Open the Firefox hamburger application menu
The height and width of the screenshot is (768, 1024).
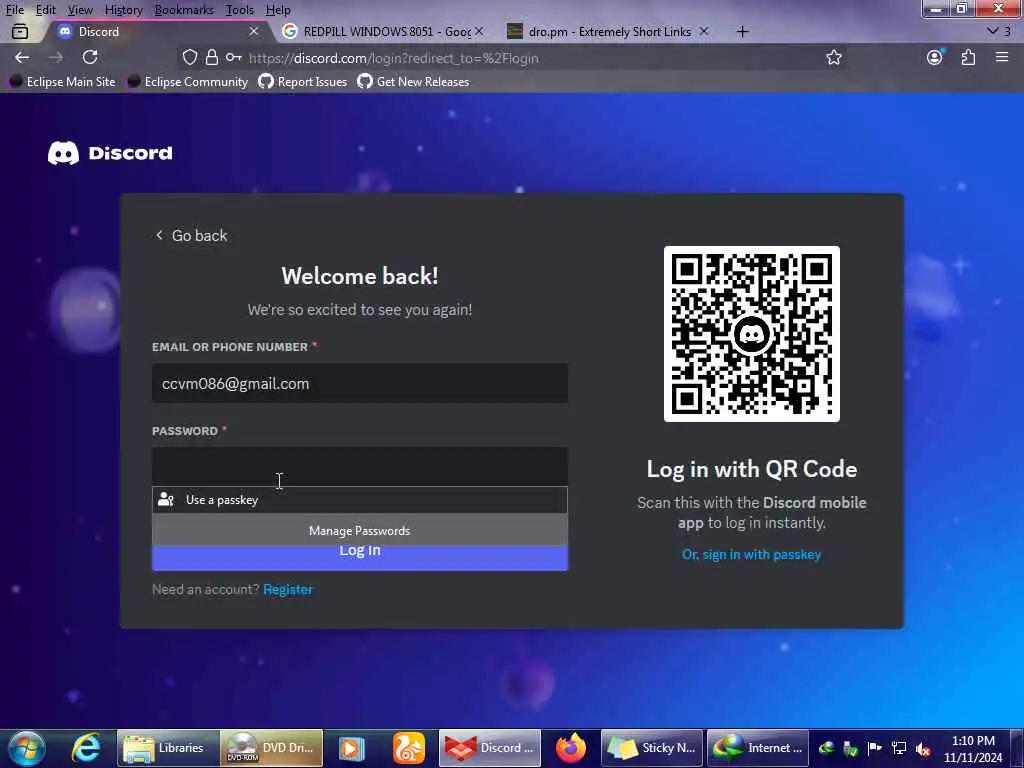tap(1002, 57)
